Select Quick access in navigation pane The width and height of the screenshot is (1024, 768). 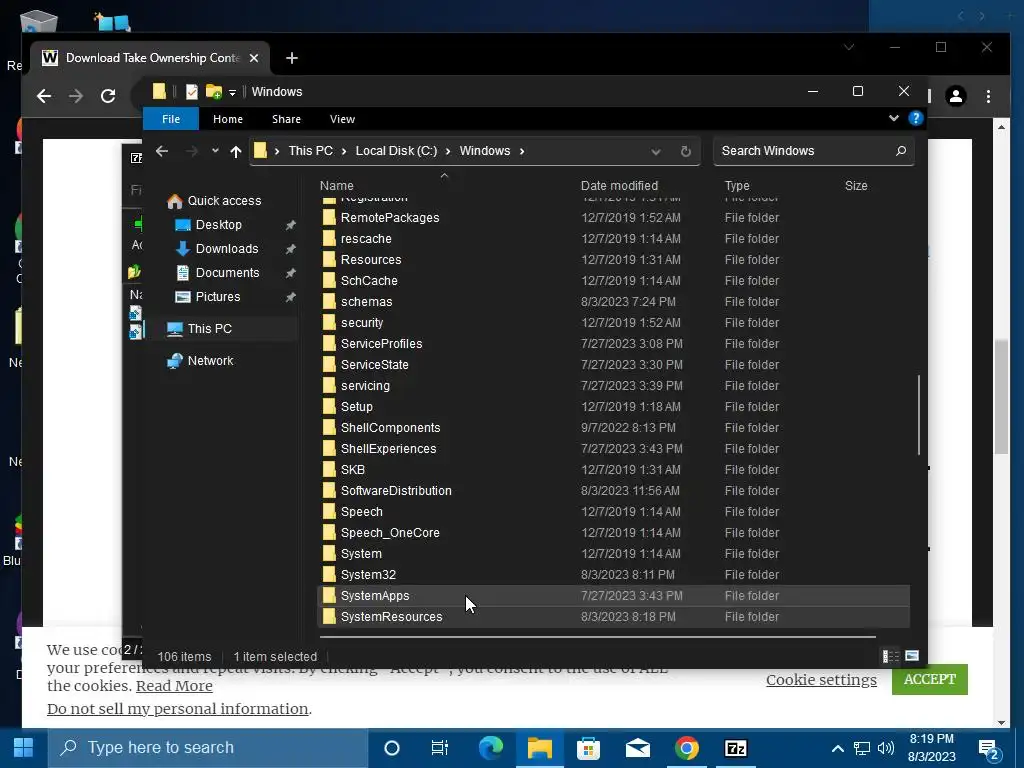(x=224, y=200)
